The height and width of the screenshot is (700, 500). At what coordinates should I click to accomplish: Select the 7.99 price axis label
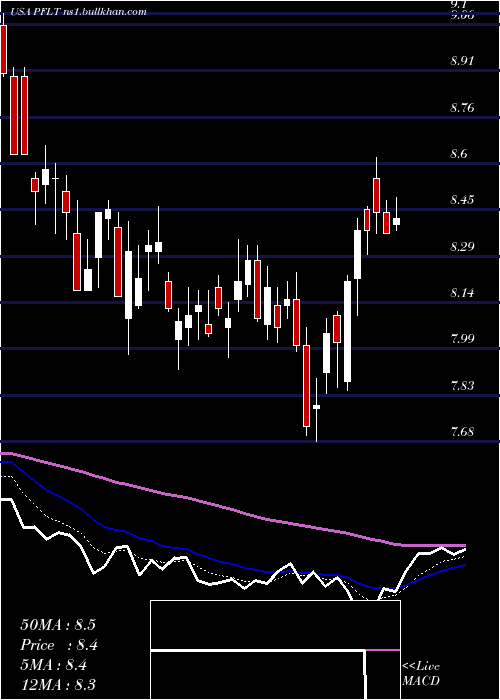(462, 339)
